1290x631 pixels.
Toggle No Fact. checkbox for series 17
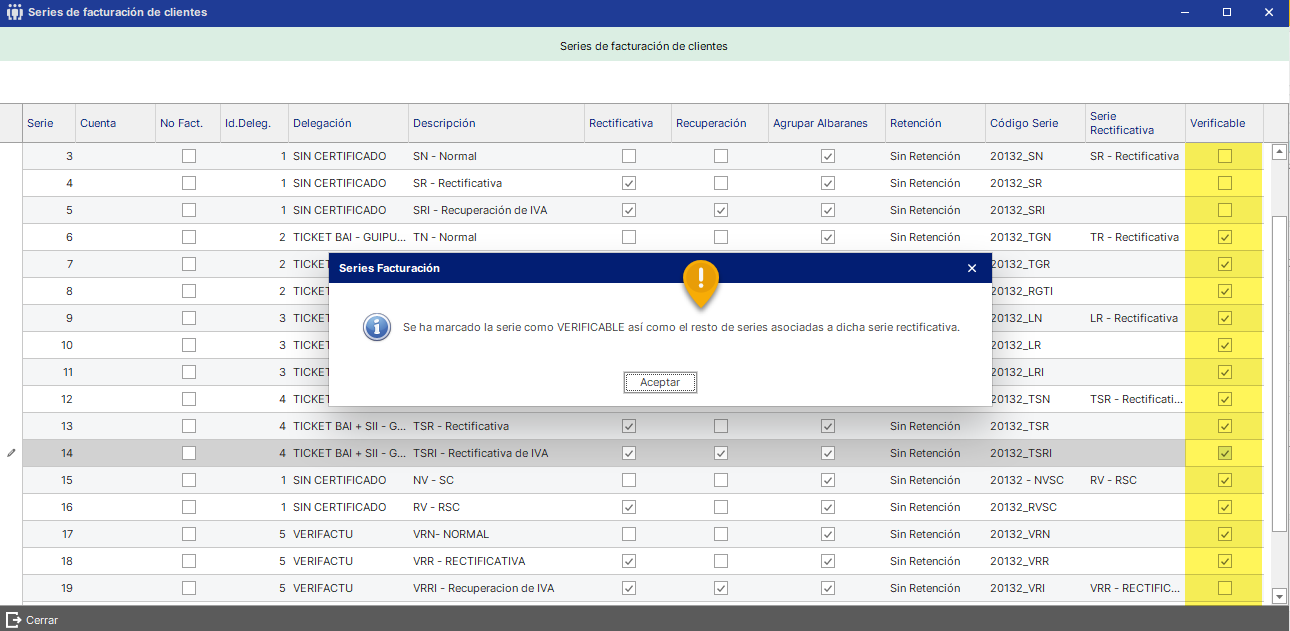click(x=189, y=534)
